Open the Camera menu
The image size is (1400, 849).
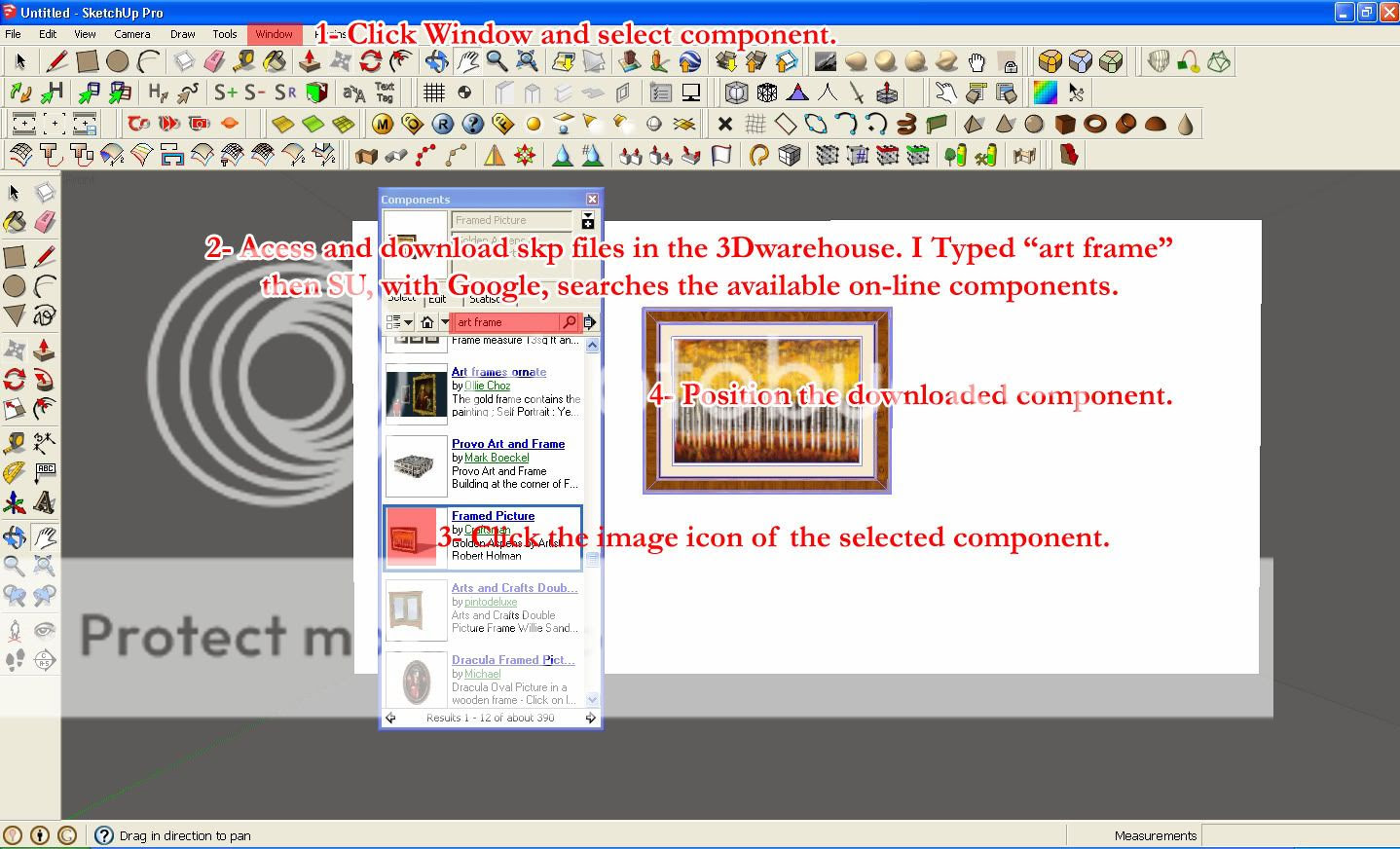131,34
